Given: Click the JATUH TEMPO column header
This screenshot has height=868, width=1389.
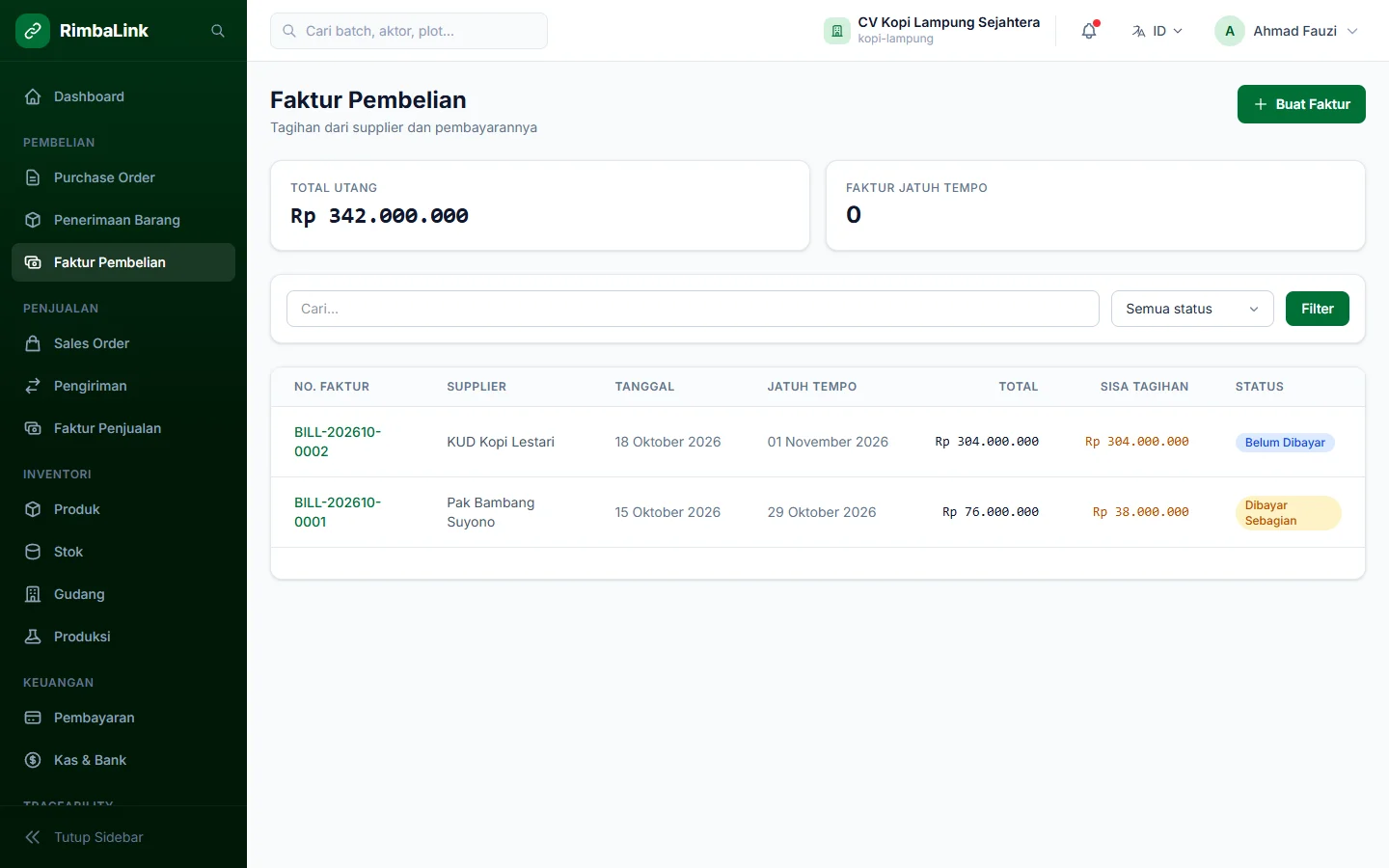Looking at the screenshot, I should point(812,387).
